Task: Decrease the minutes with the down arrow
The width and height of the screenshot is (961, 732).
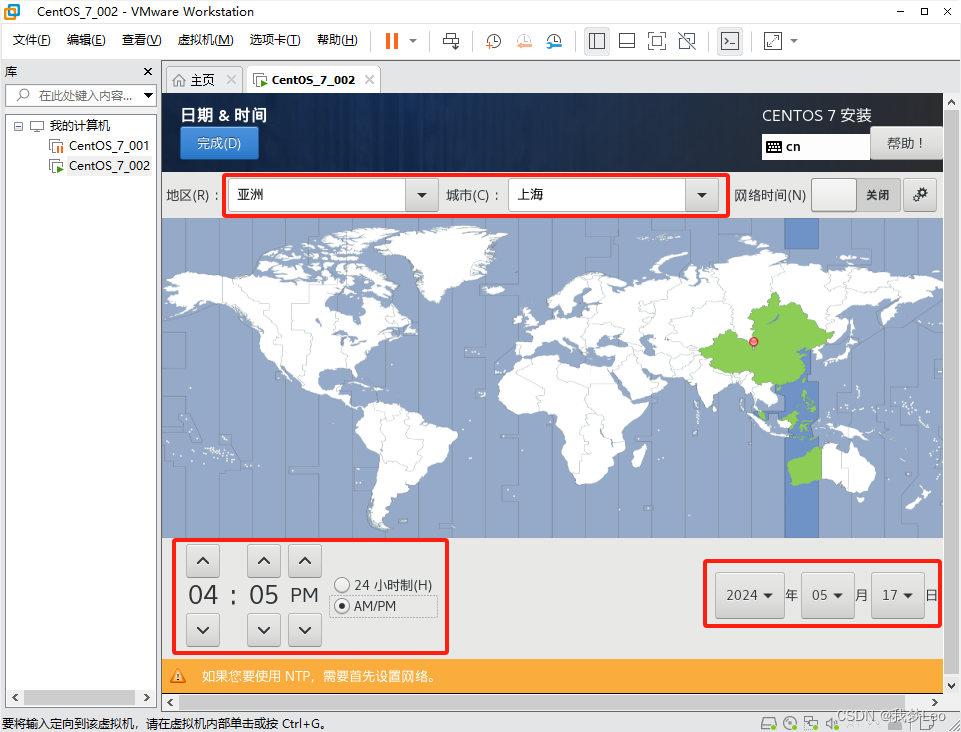Action: click(x=264, y=630)
